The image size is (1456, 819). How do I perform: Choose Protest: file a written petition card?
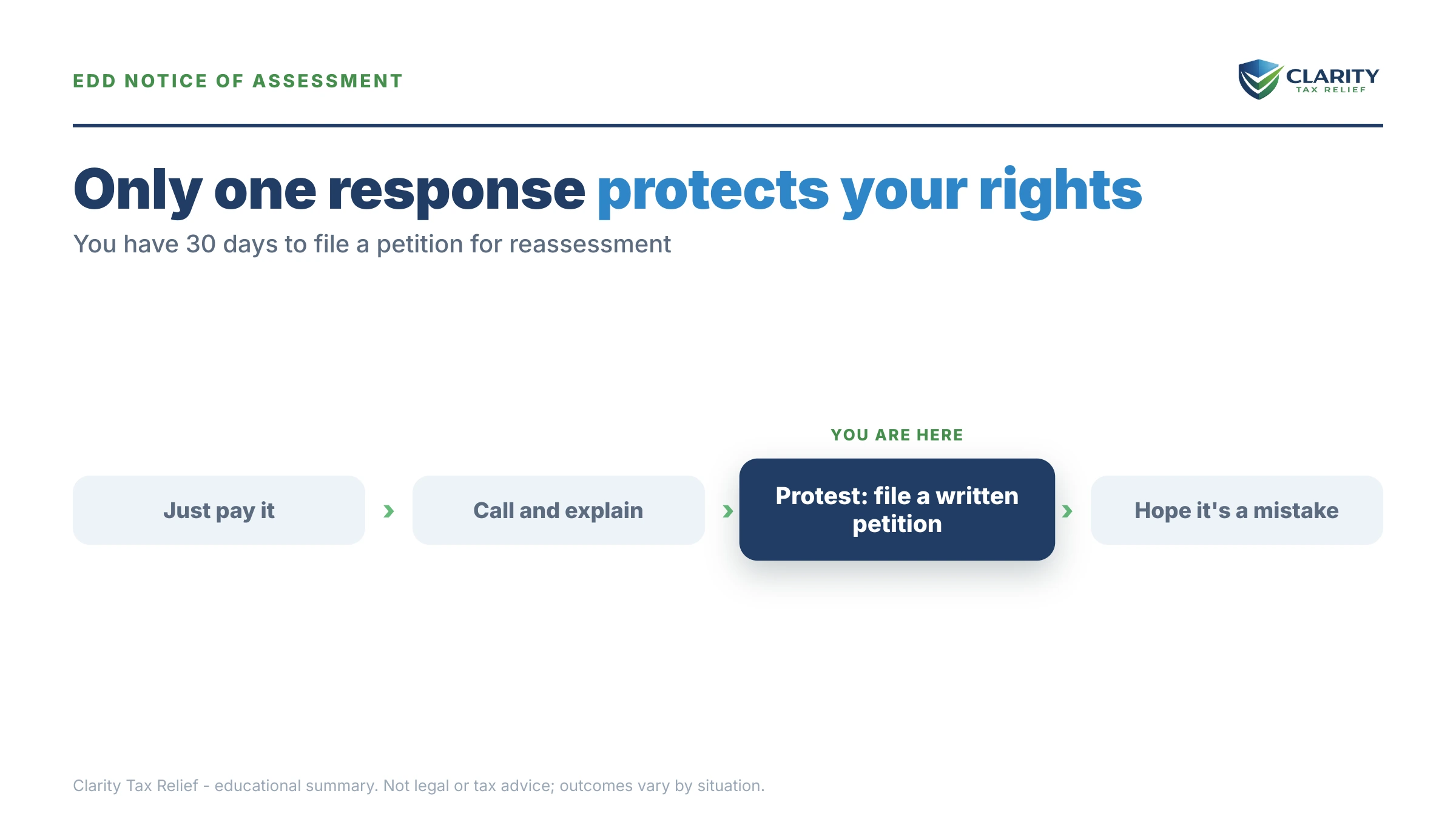tap(897, 510)
